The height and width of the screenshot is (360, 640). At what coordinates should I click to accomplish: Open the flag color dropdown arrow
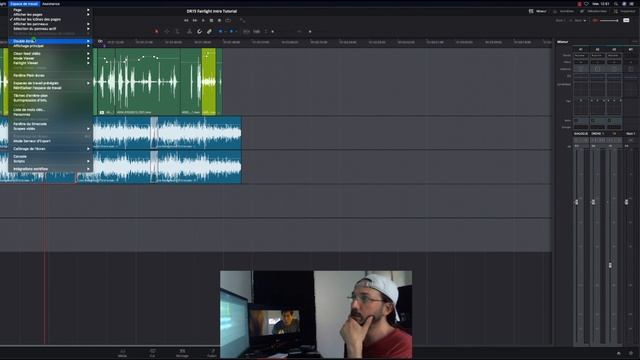point(225,31)
